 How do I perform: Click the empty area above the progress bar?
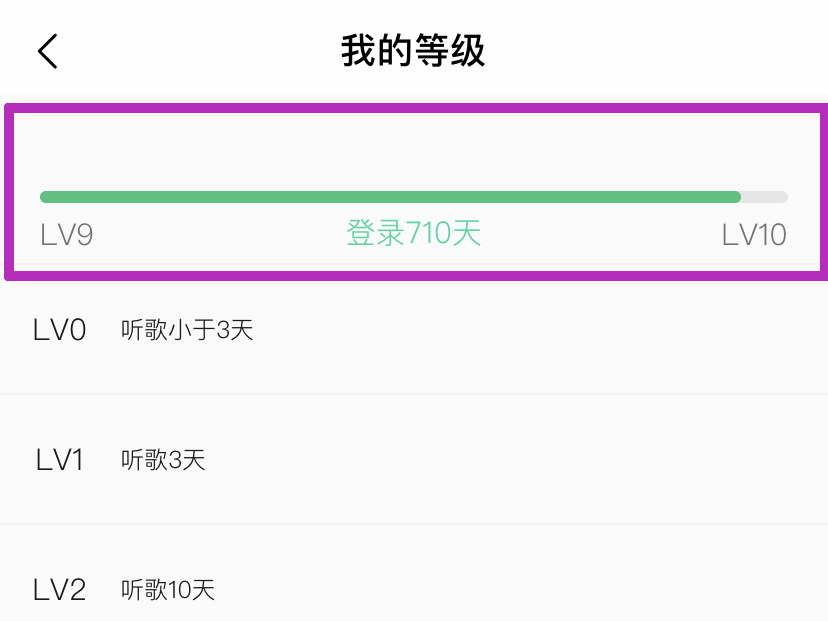click(413, 145)
